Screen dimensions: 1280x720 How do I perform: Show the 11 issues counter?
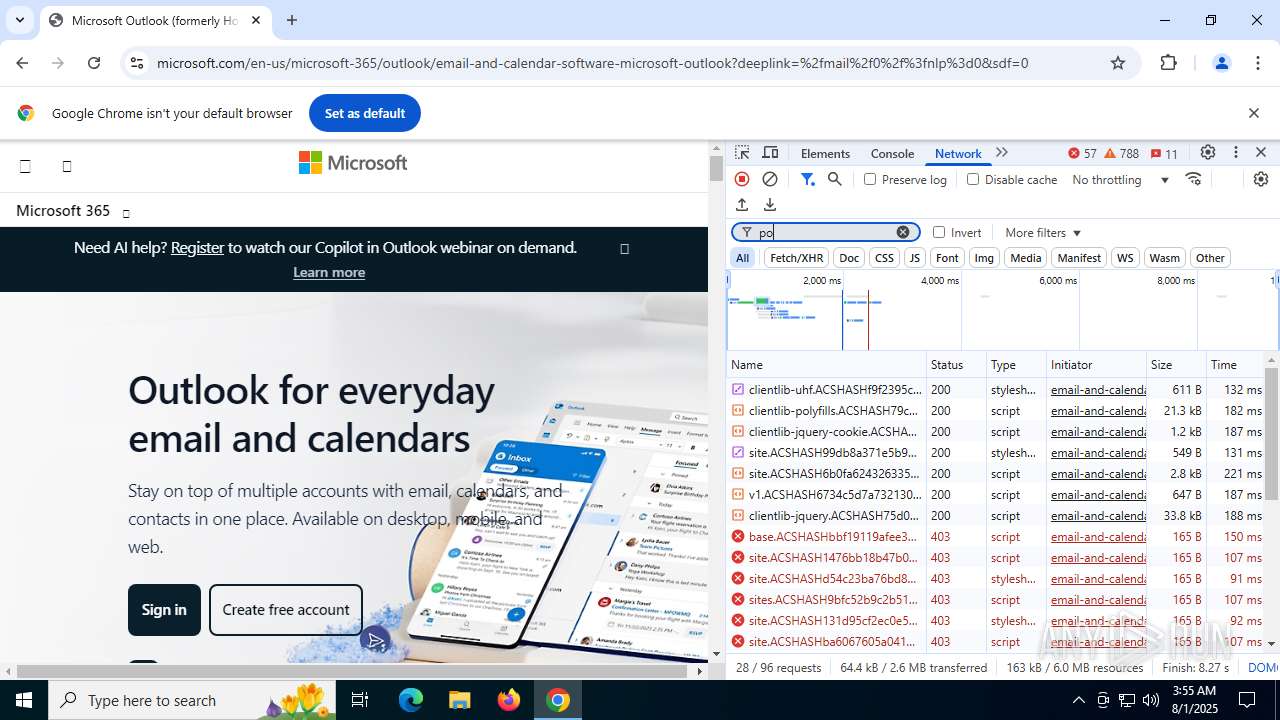(1164, 153)
